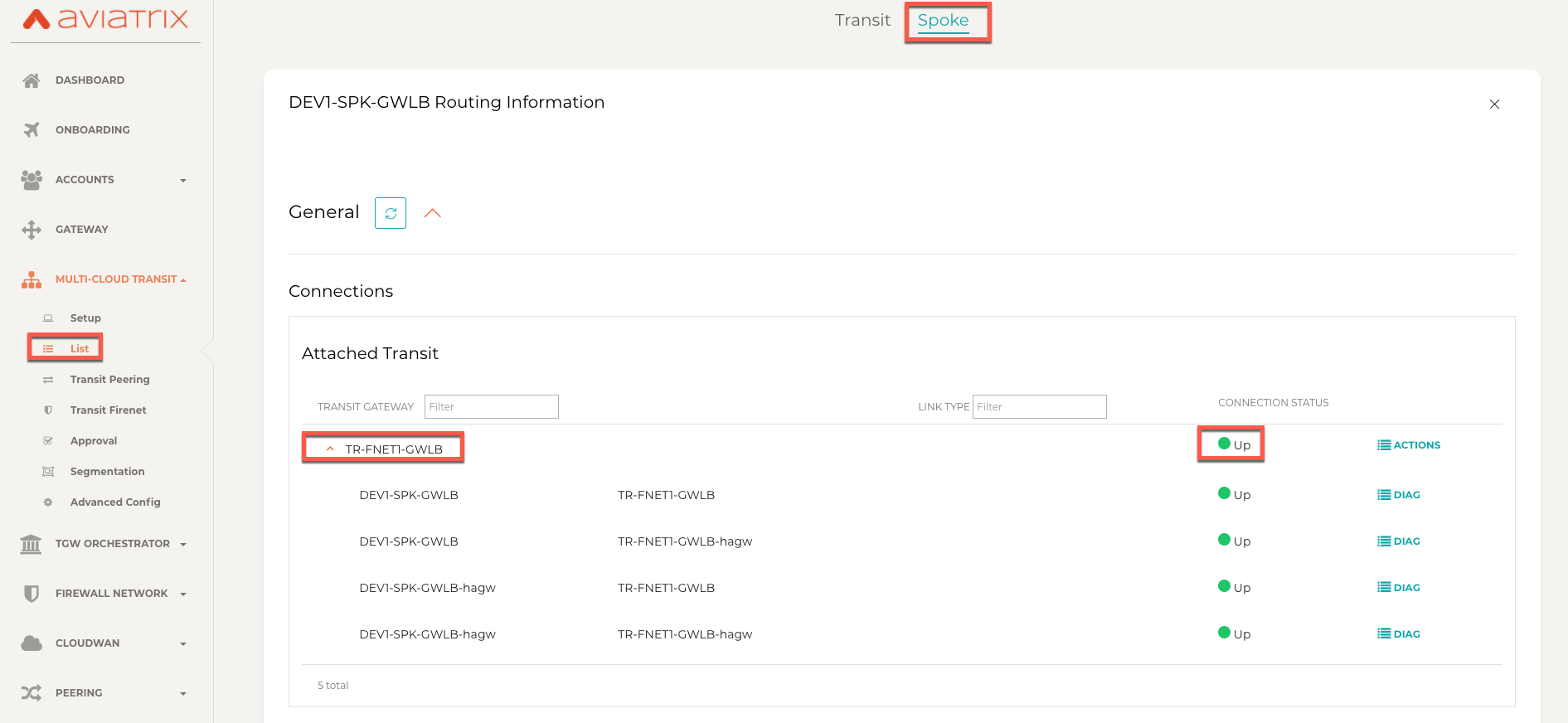Click Peering shuffle icon

click(x=32, y=693)
